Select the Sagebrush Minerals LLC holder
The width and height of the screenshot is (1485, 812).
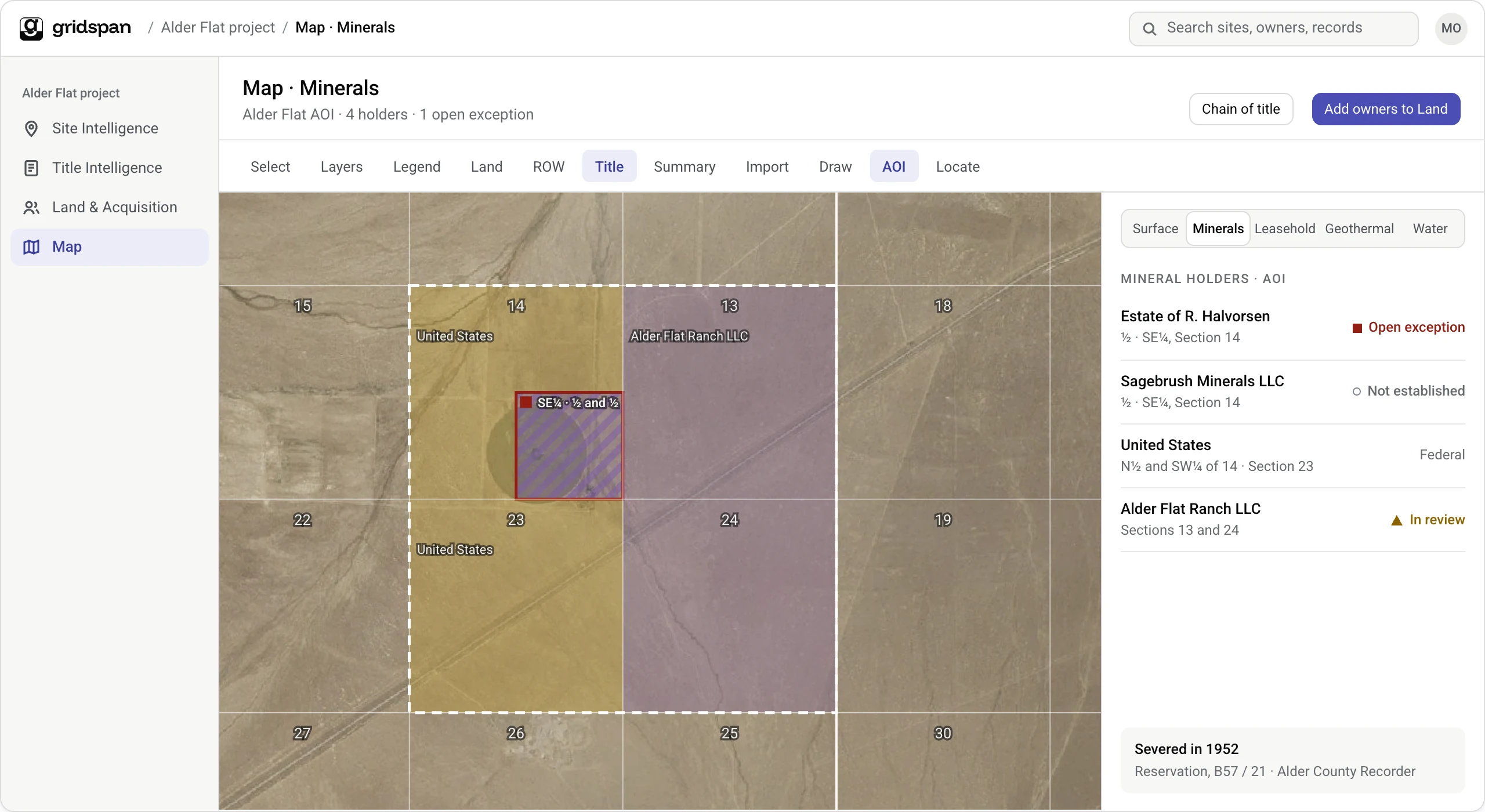click(1292, 391)
